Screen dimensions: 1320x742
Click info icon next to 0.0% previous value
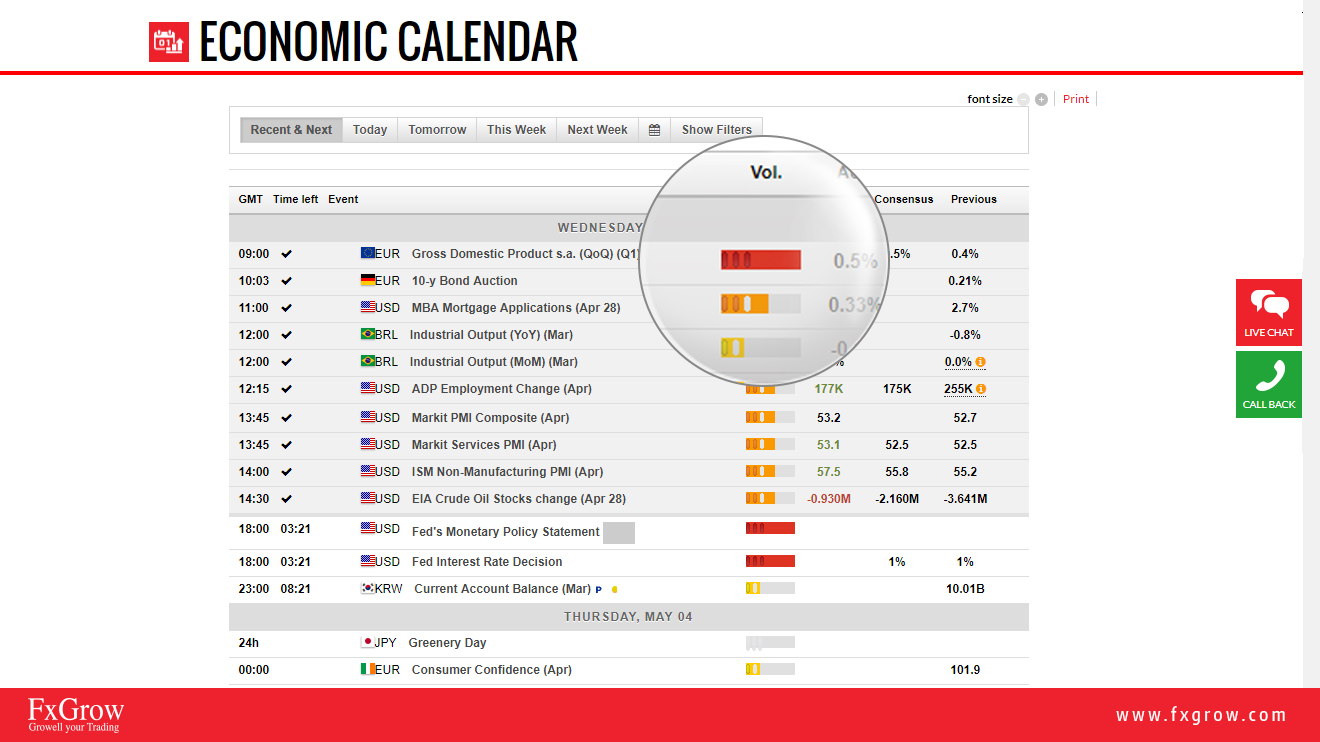pyautogui.click(x=981, y=362)
